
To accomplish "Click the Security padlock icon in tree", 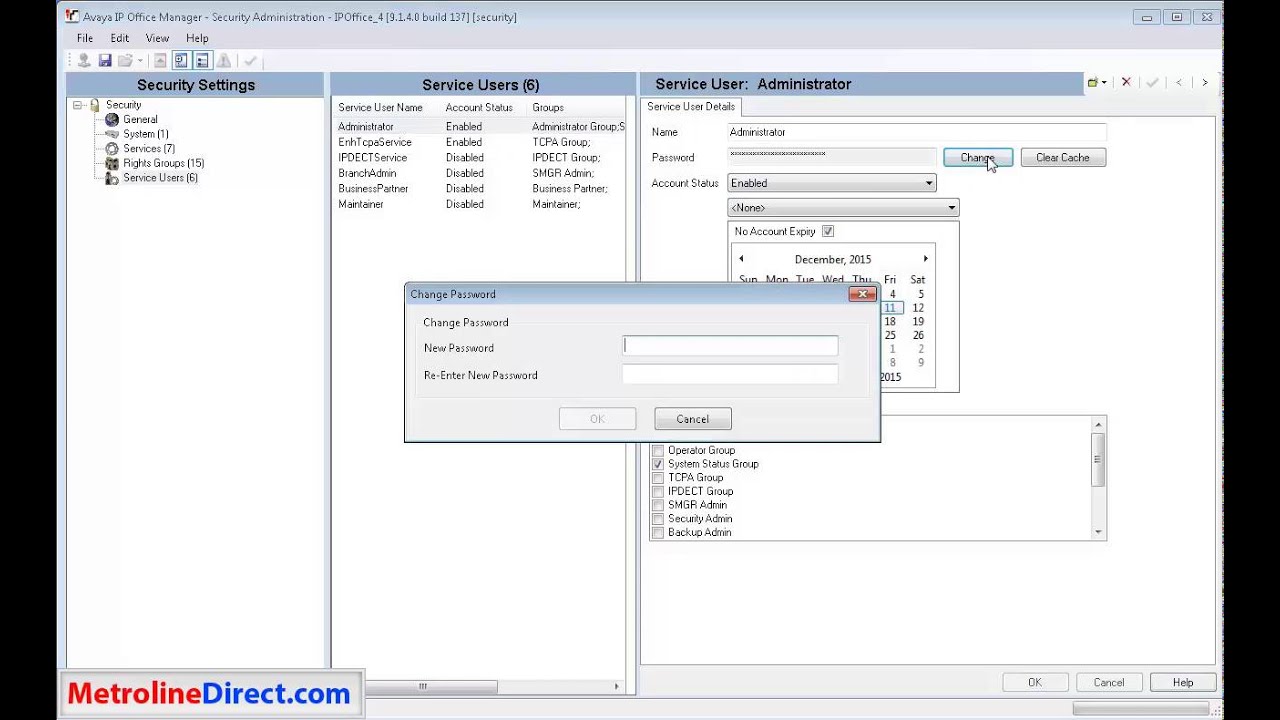I will [x=95, y=105].
